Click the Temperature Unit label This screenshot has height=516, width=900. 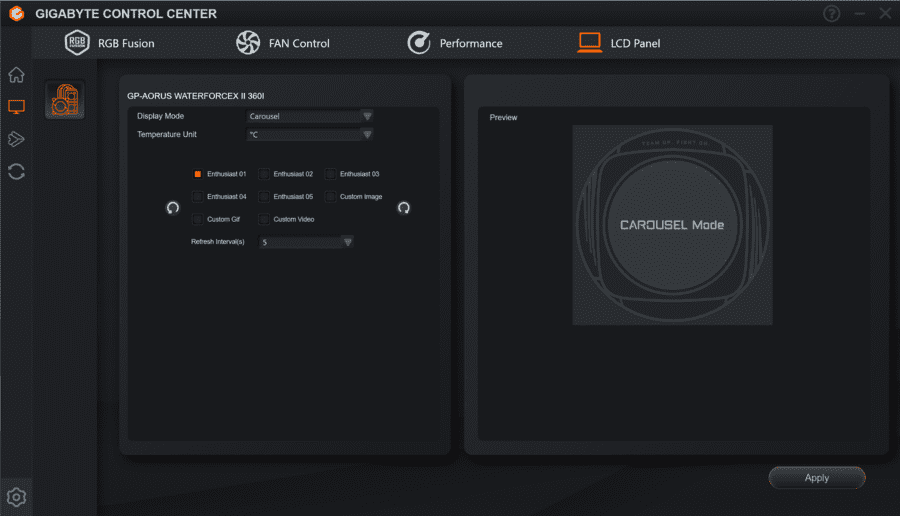167,134
